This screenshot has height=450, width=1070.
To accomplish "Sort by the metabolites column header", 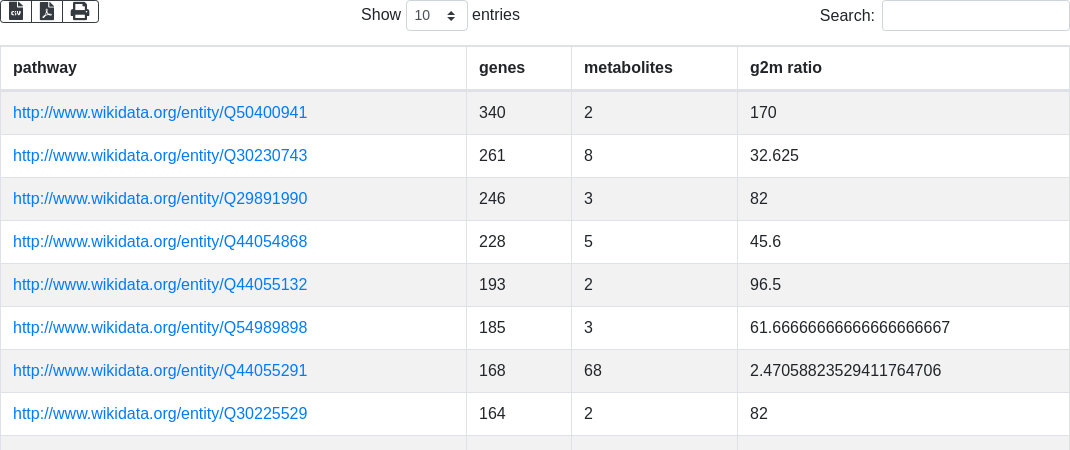I will pos(628,68).
